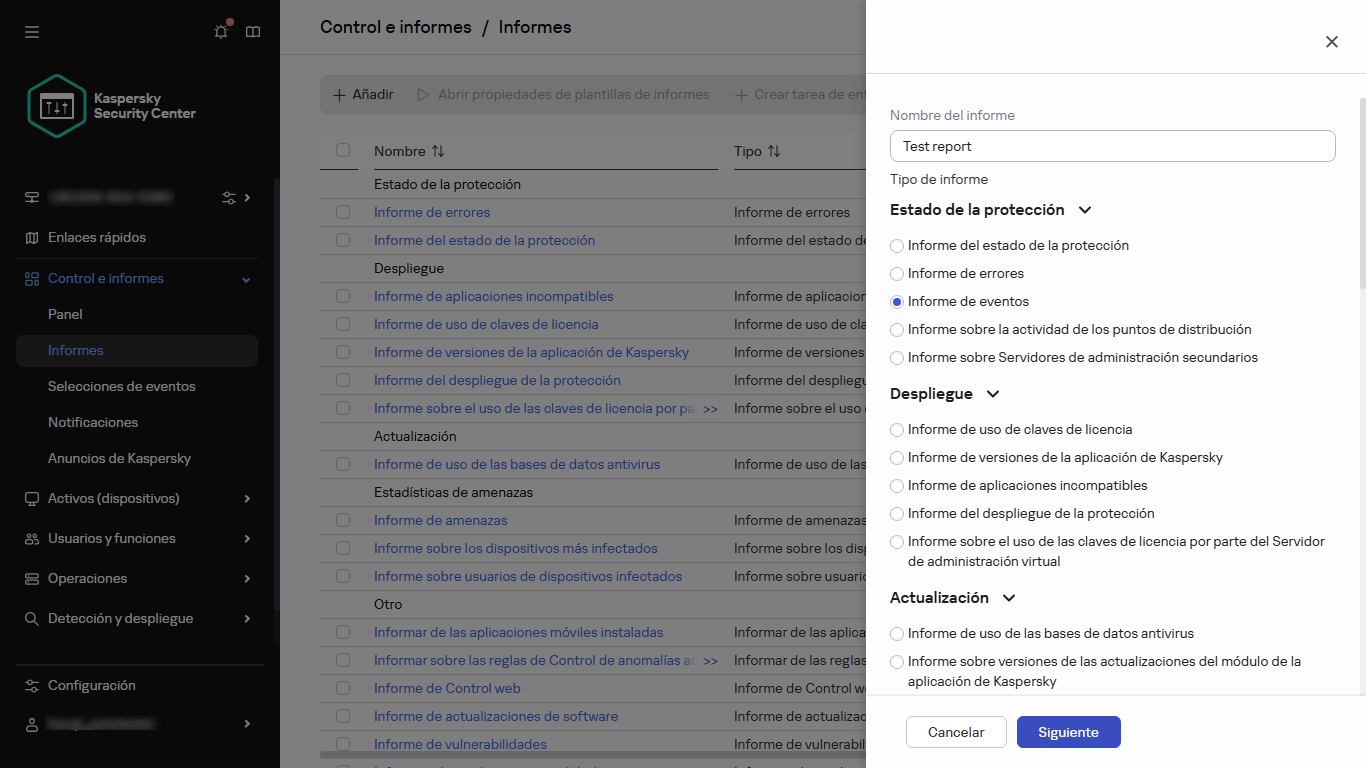Click the Nombre del informe text field
The height and width of the screenshot is (768, 1366).
click(x=1112, y=146)
